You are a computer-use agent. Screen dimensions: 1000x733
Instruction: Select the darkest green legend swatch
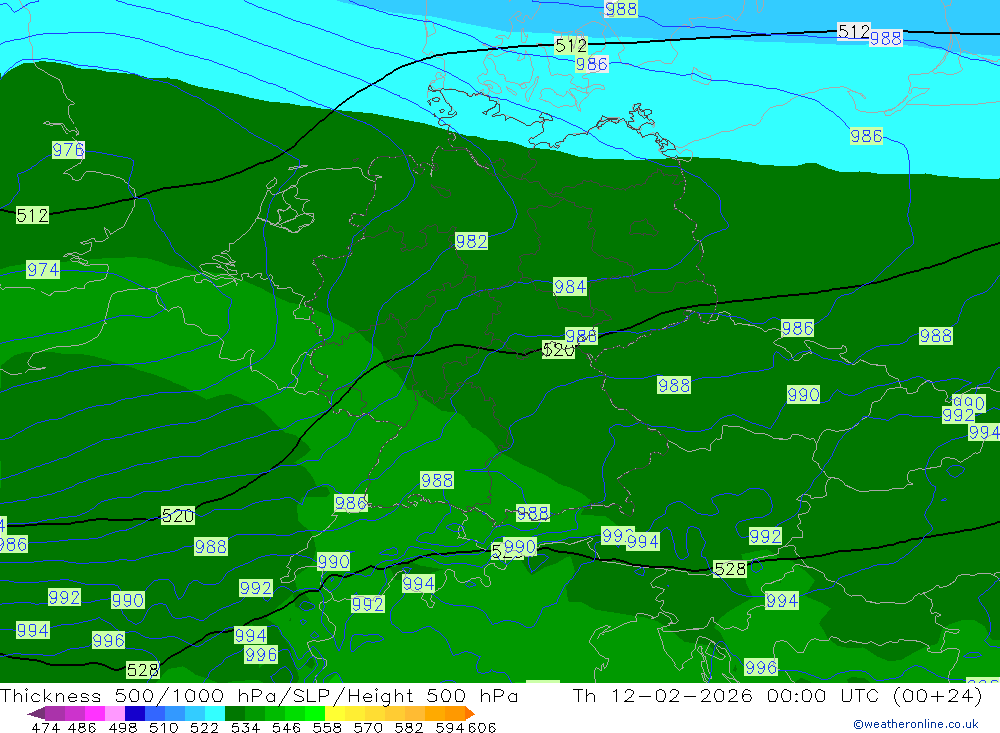[x=235, y=713]
